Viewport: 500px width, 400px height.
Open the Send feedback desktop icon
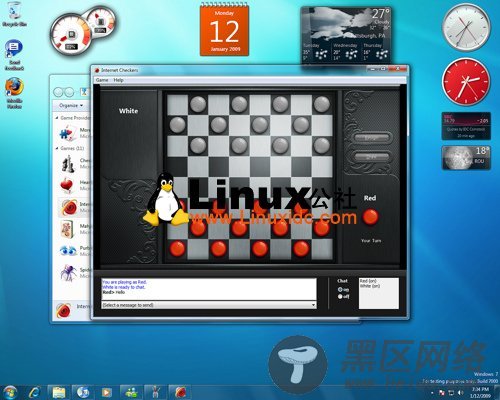tap(14, 55)
